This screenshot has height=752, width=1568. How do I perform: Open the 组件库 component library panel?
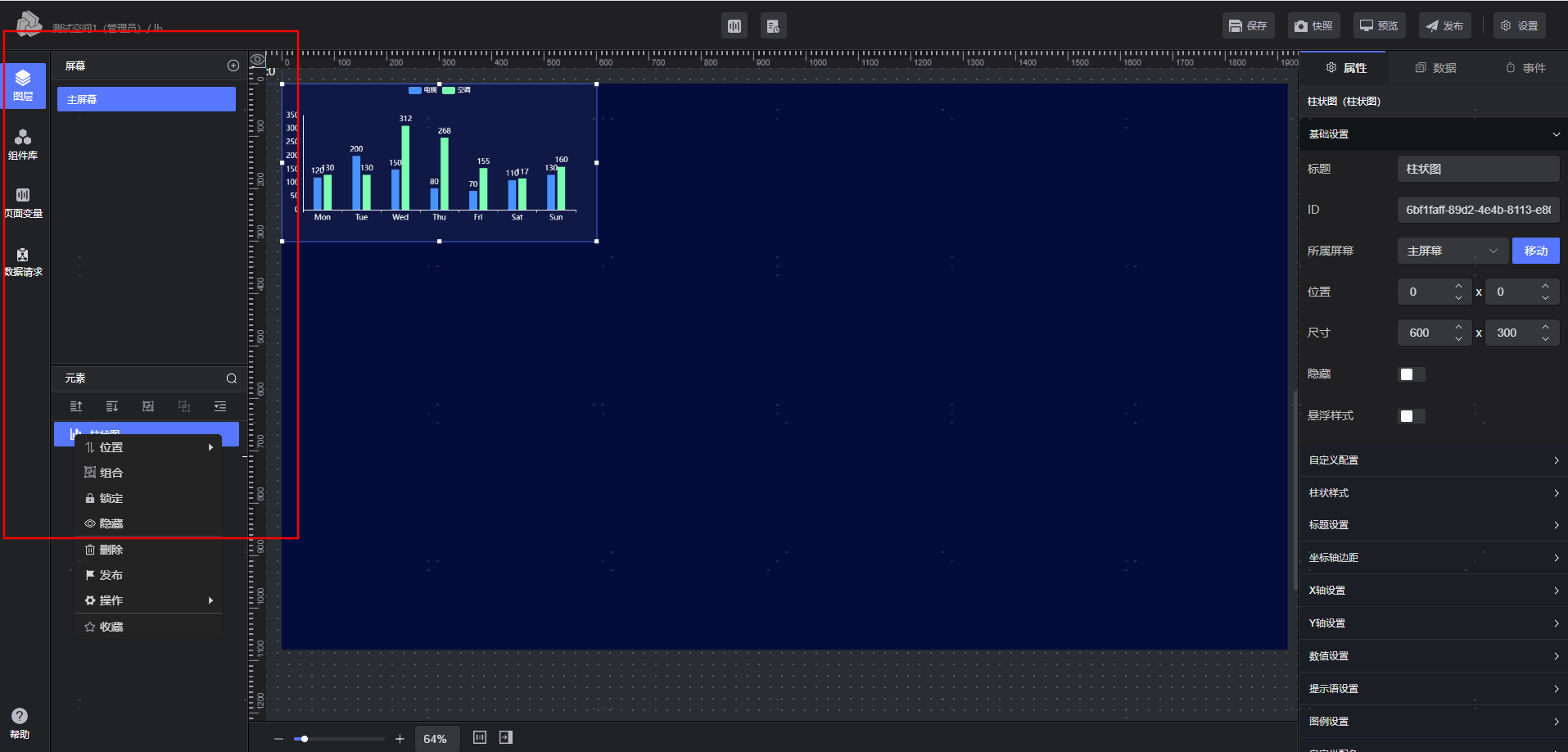(x=23, y=144)
